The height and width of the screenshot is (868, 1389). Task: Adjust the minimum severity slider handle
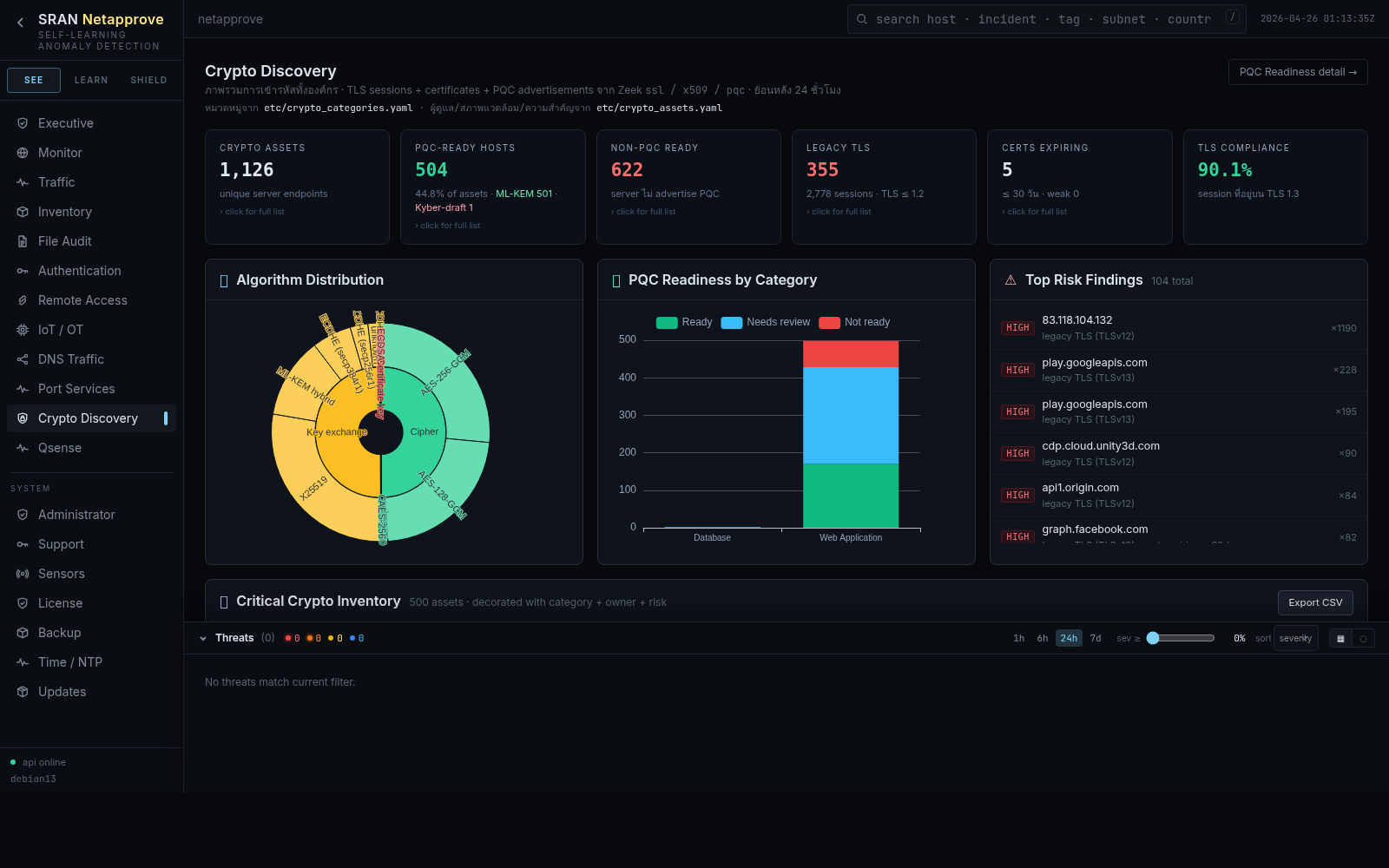[1153, 638]
